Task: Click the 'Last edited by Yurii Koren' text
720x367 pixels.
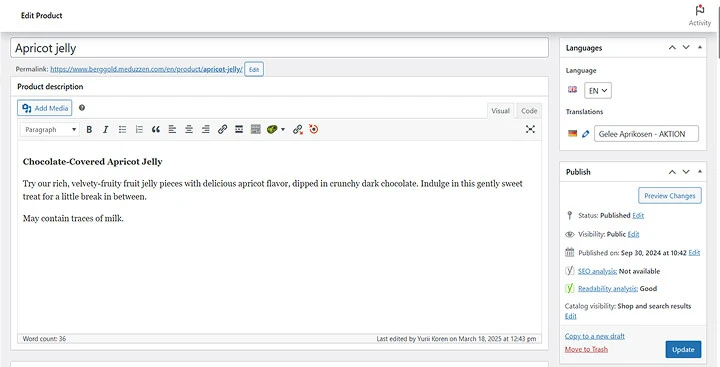Action: (456, 339)
